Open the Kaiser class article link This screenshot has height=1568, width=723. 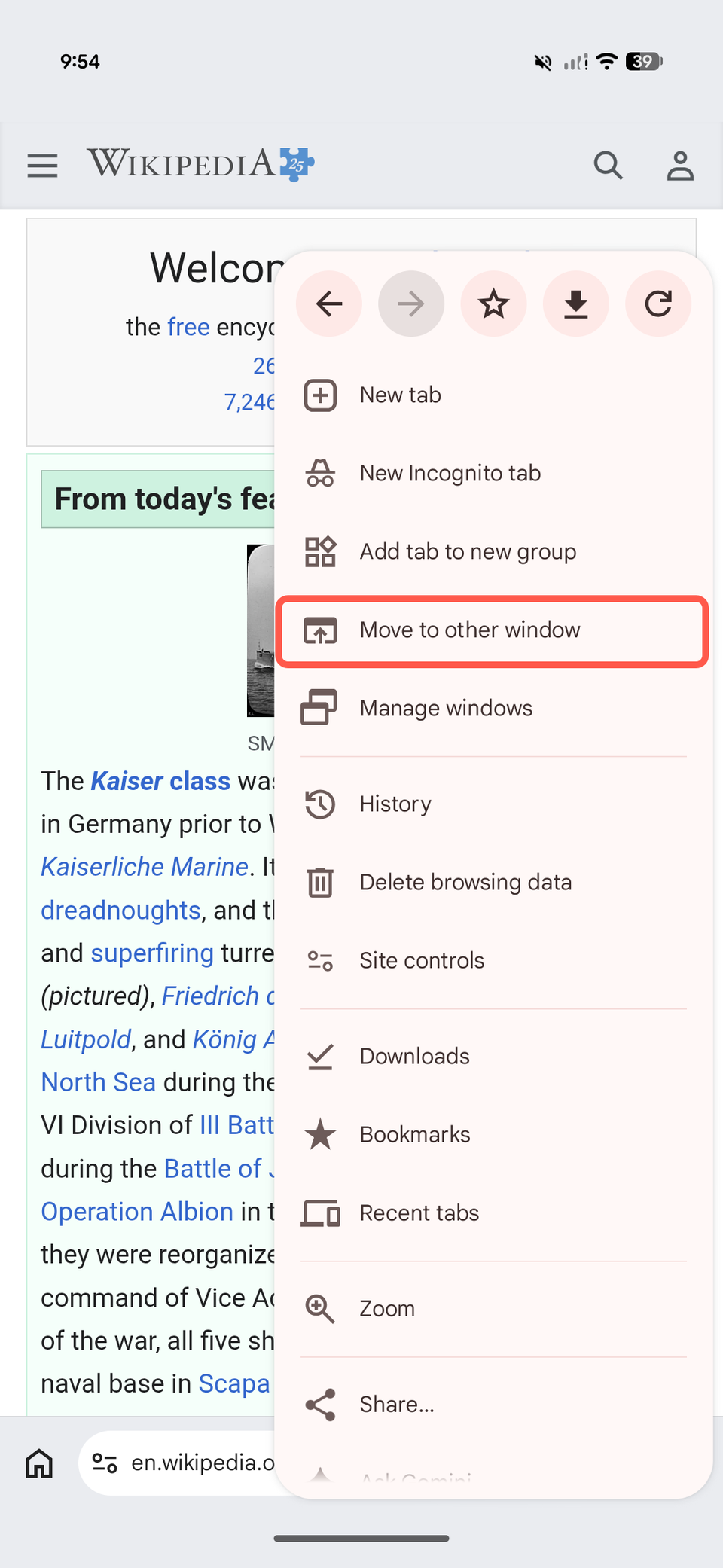coord(160,782)
